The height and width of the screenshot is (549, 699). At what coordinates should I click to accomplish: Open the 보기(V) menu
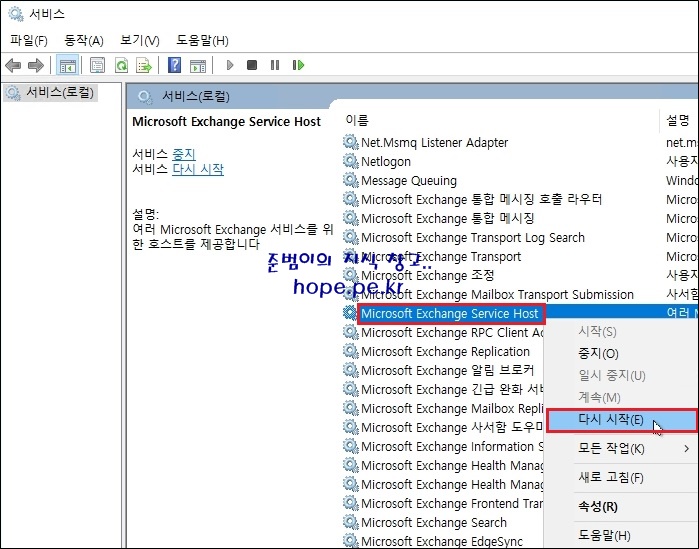140,41
